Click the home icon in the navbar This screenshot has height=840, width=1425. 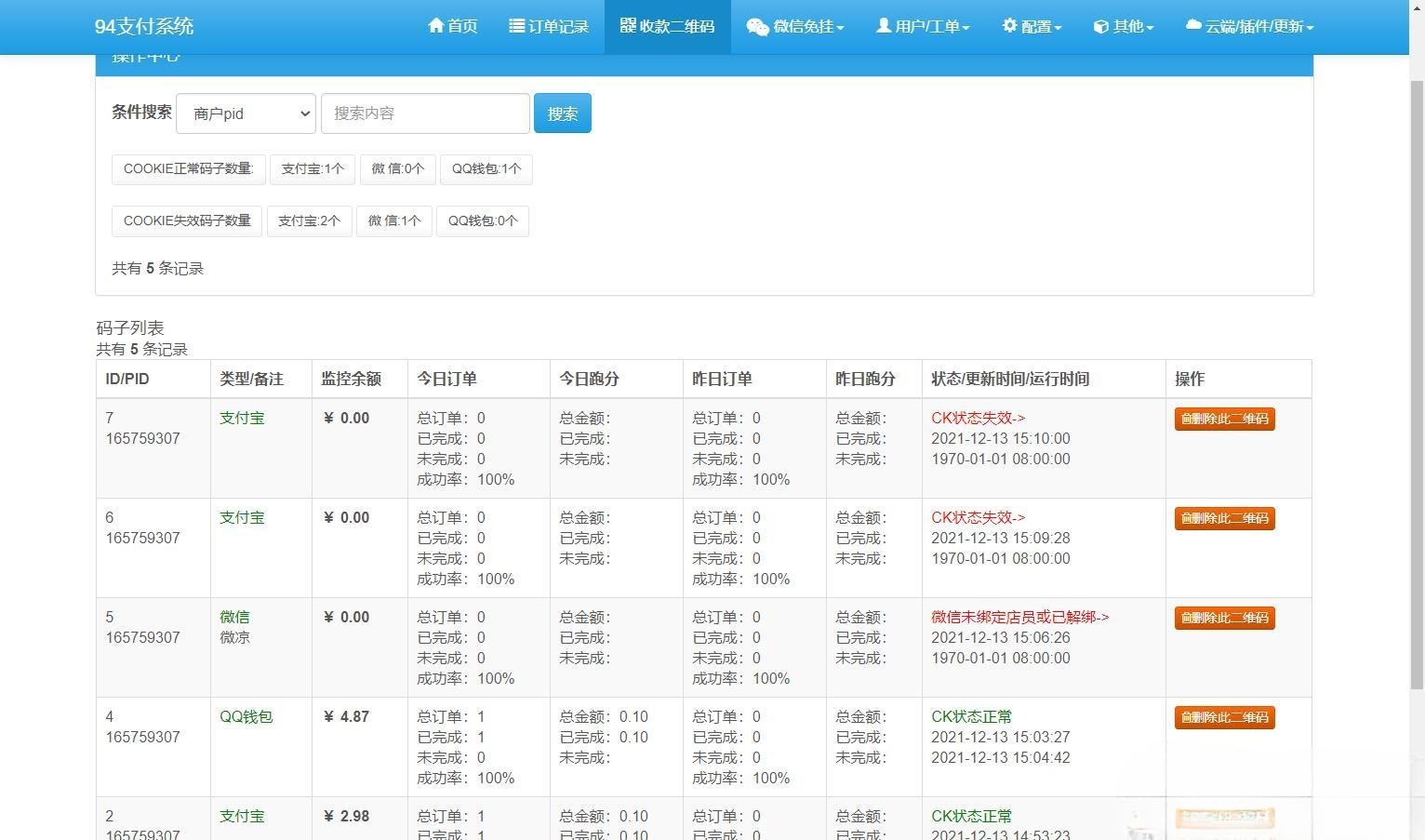coord(435,26)
